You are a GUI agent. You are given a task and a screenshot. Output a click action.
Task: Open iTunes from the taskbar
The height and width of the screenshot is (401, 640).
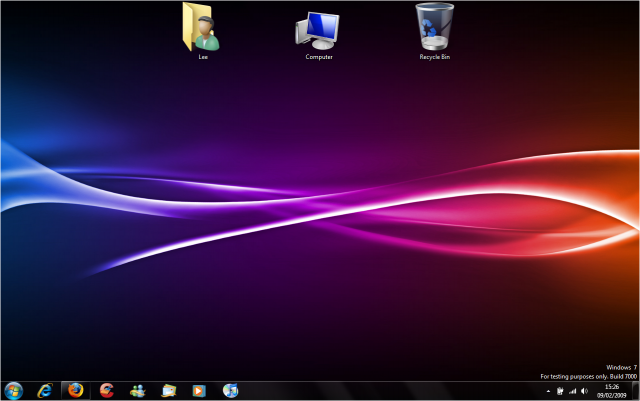click(x=230, y=391)
